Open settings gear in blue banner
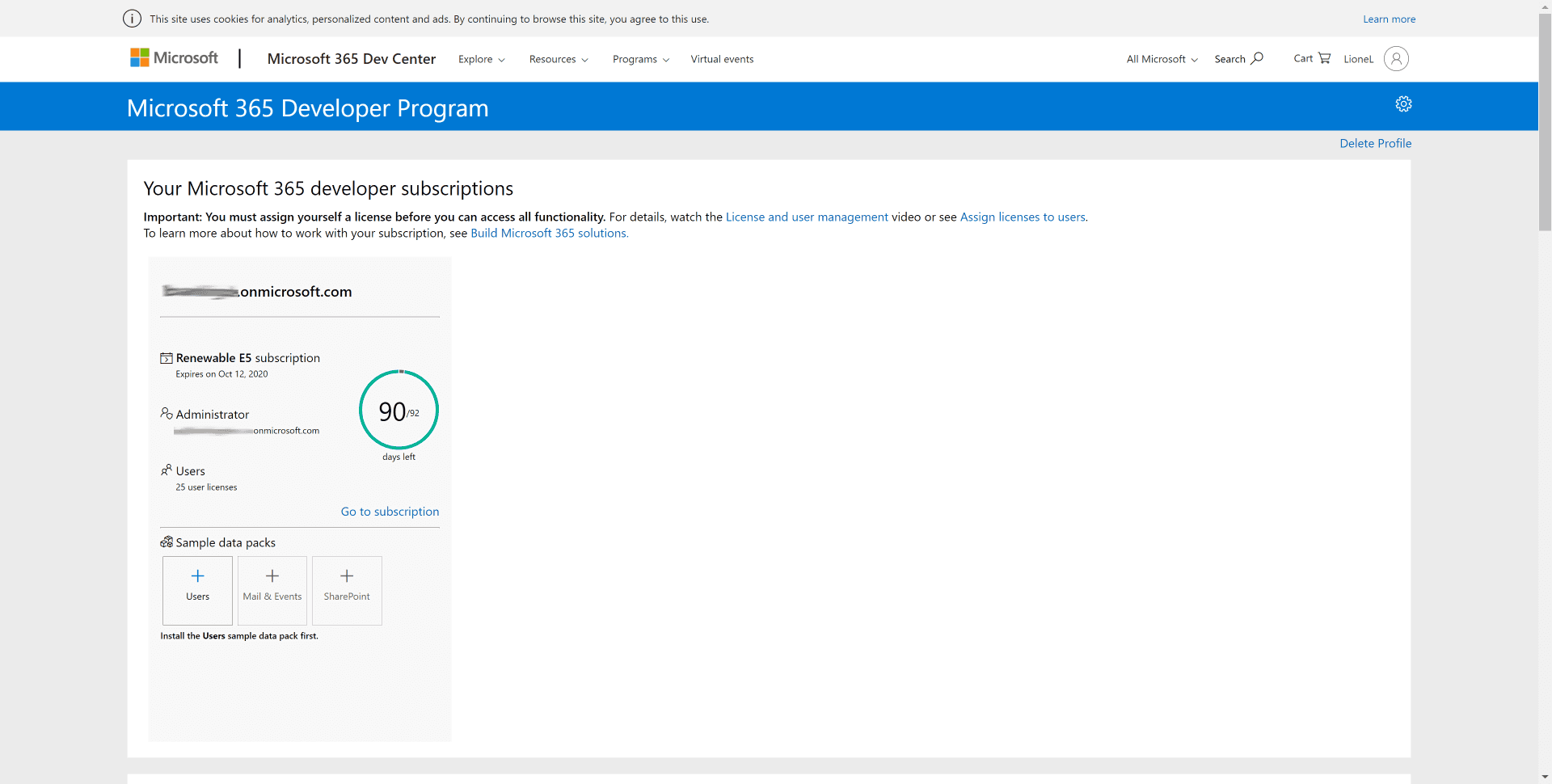 tap(1403, 104)
